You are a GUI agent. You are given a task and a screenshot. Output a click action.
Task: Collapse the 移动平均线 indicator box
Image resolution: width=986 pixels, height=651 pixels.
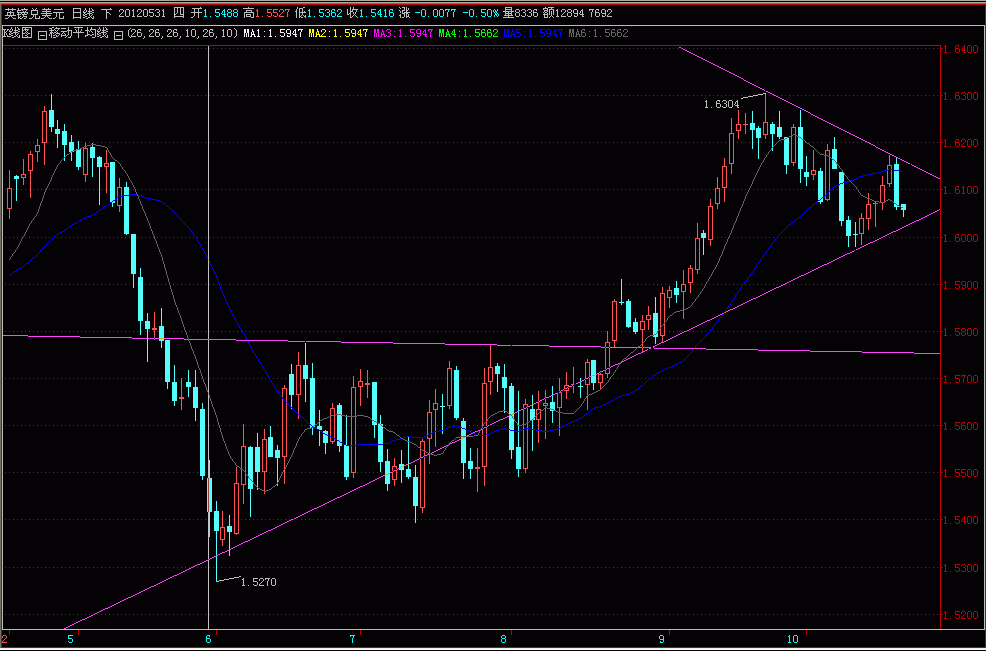pyautogui.click(x=42, y=35)
